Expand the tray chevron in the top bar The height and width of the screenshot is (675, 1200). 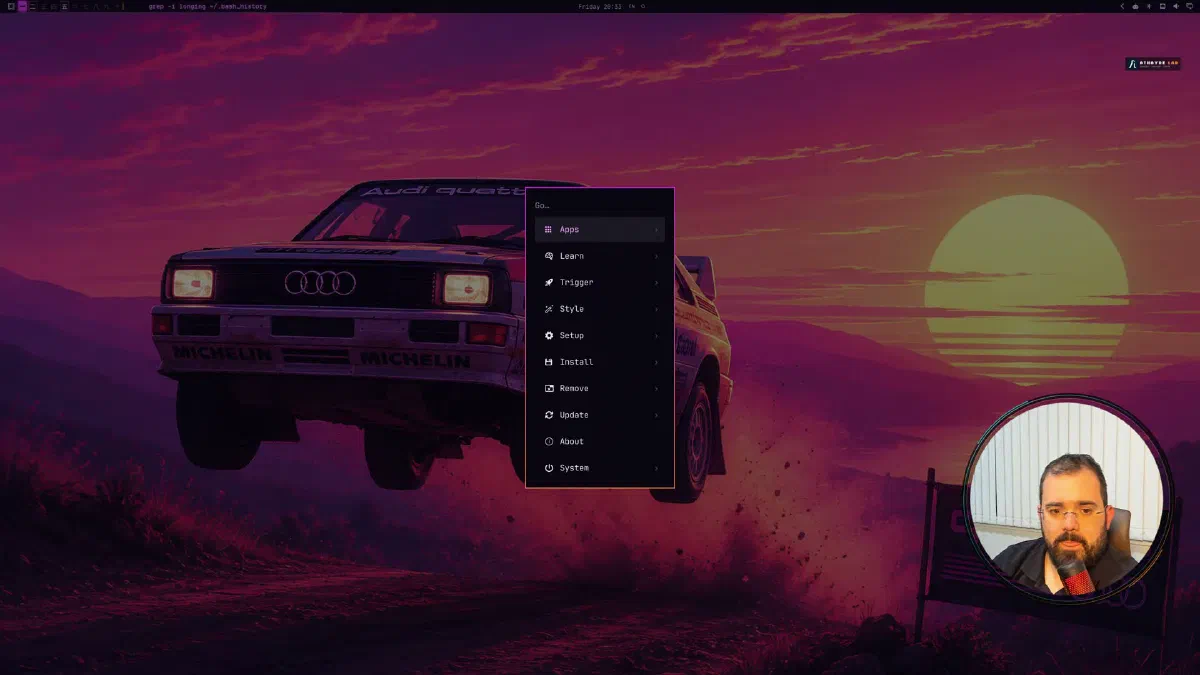pos(1122,6)
